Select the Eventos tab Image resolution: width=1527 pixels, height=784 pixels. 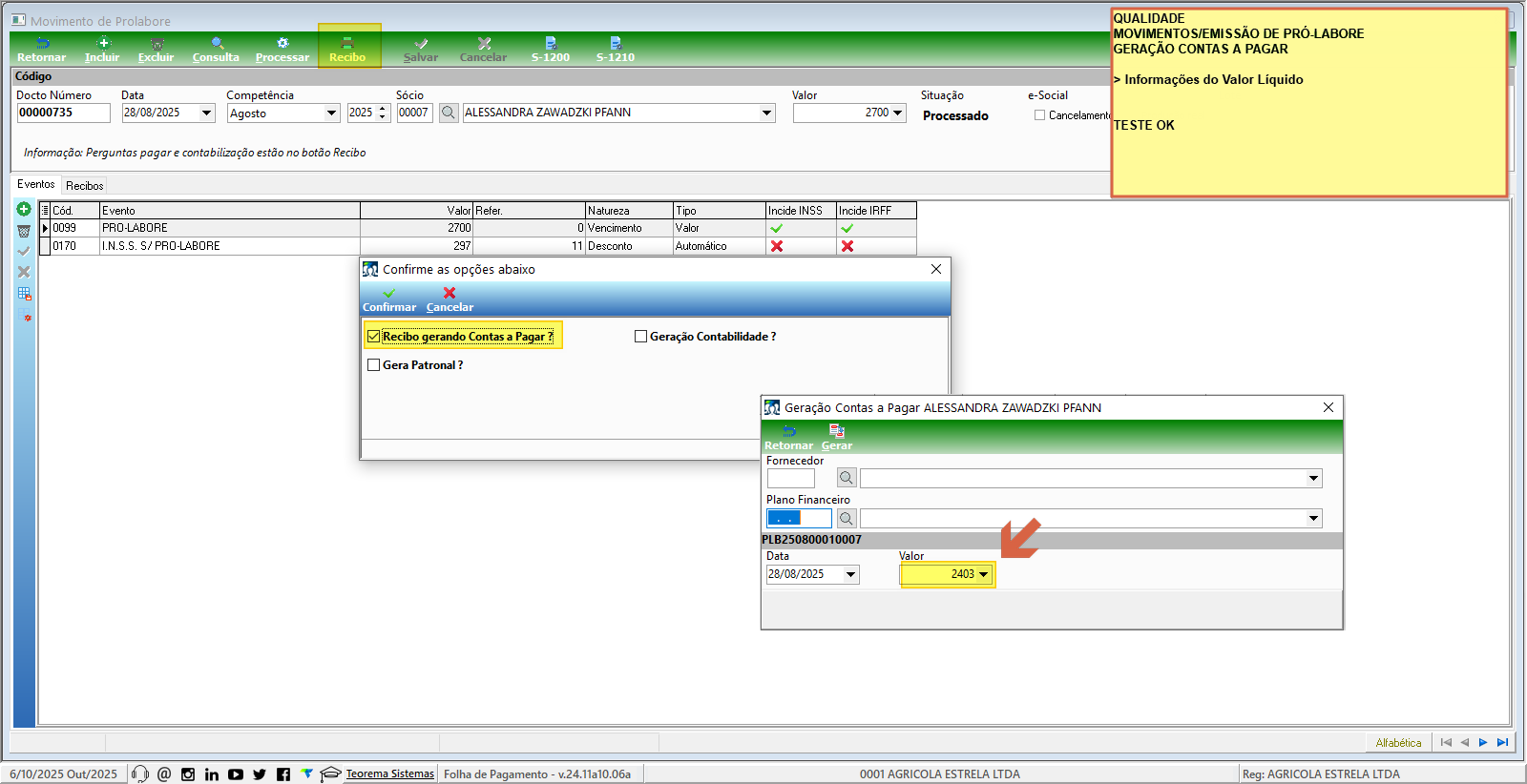36,184
